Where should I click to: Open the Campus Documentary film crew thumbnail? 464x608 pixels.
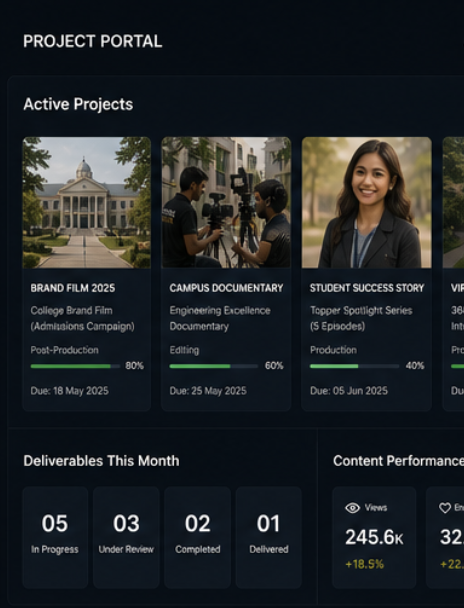tap(226, 202)
